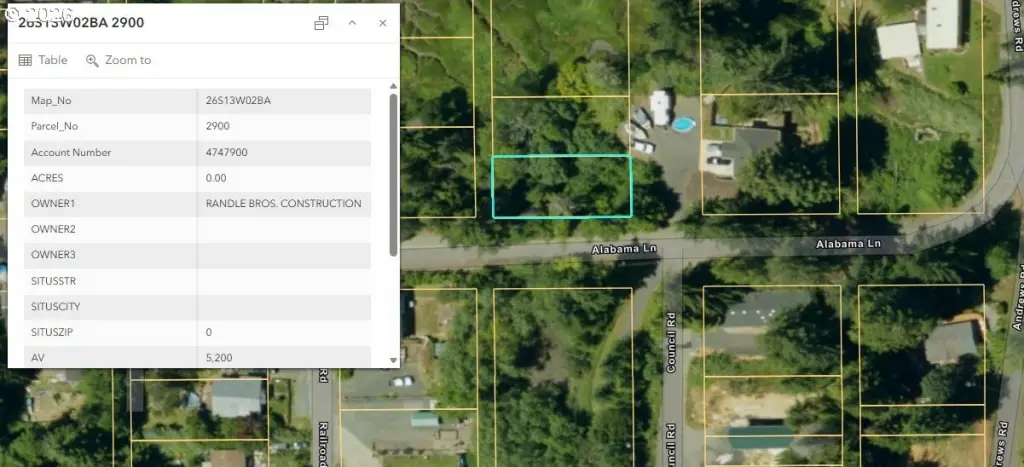The image size is (1024, 467).
Task: Click the Zoom to button
Action: 118,60
